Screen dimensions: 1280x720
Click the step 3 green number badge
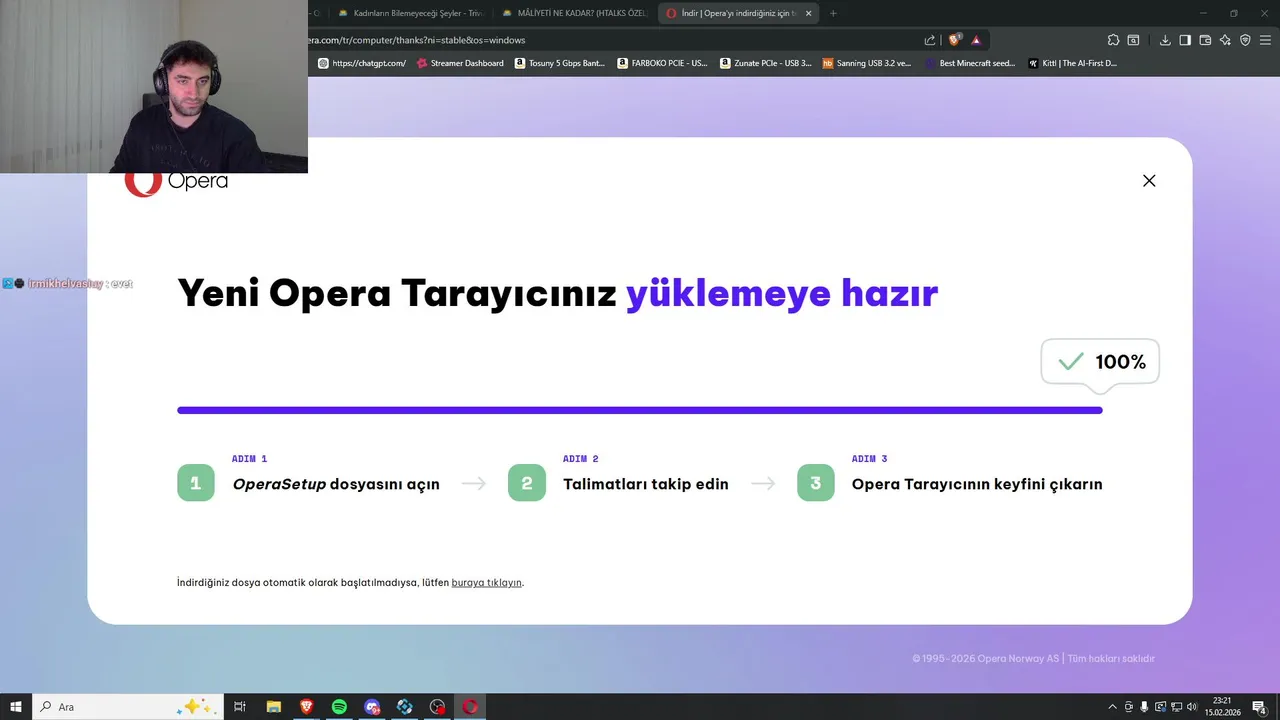[x=816, y=483]
